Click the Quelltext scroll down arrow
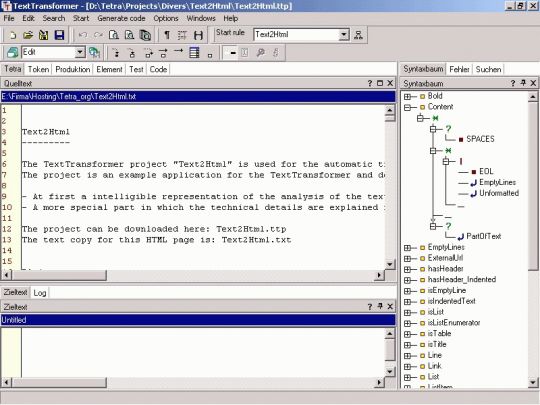 pyautogui.click(x=390, y=264)
